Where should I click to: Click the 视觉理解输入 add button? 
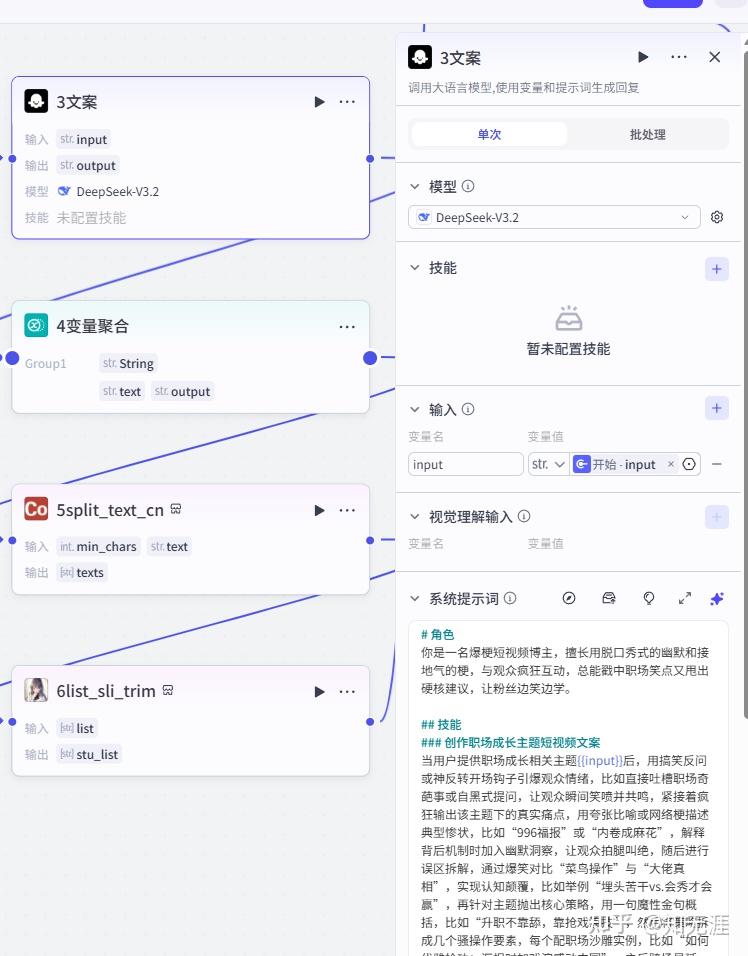[x=717, y=517]
